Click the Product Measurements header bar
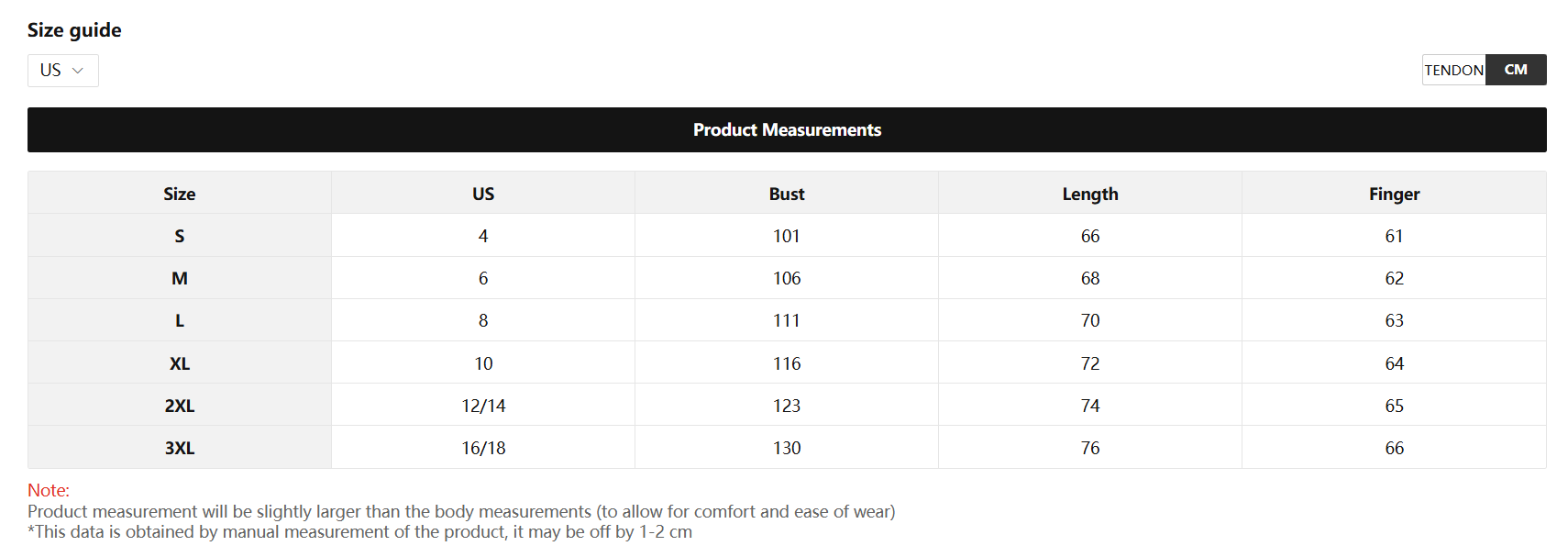 [x=787, y=130]
